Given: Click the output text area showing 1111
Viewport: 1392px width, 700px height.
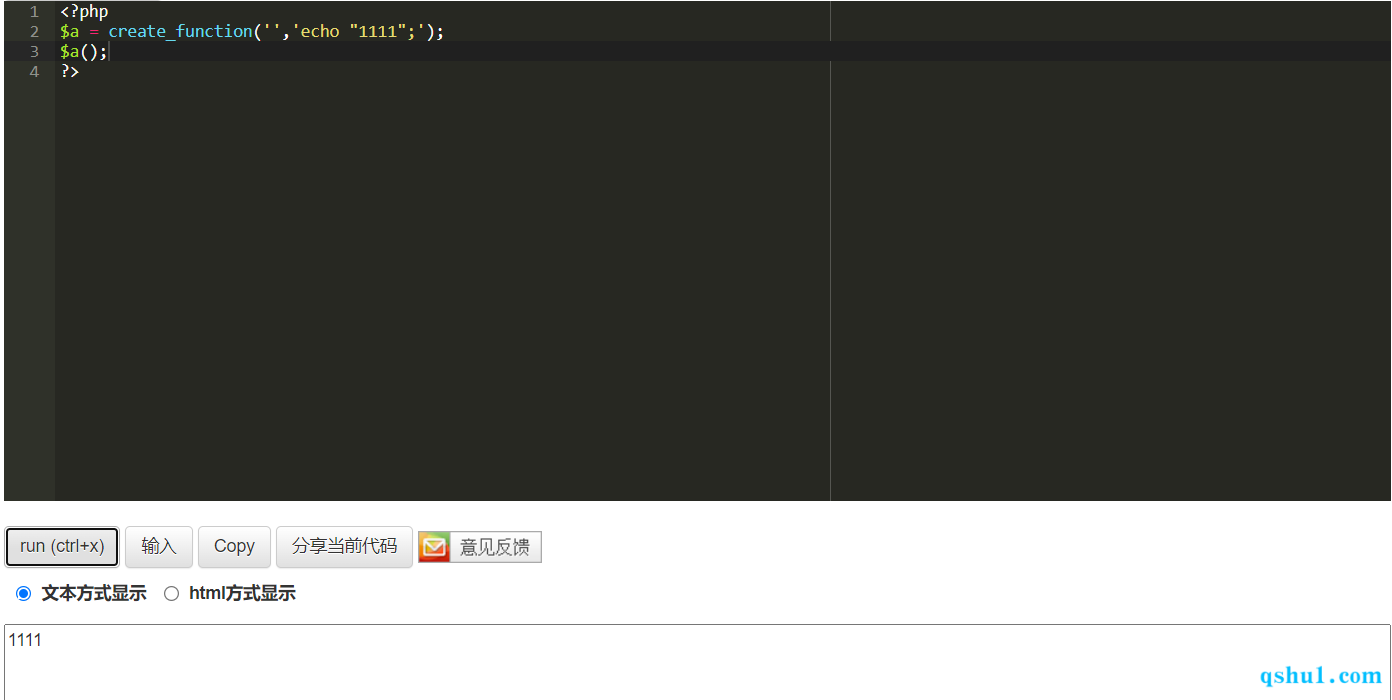Looking at the screenshot, I should (697, 662).
